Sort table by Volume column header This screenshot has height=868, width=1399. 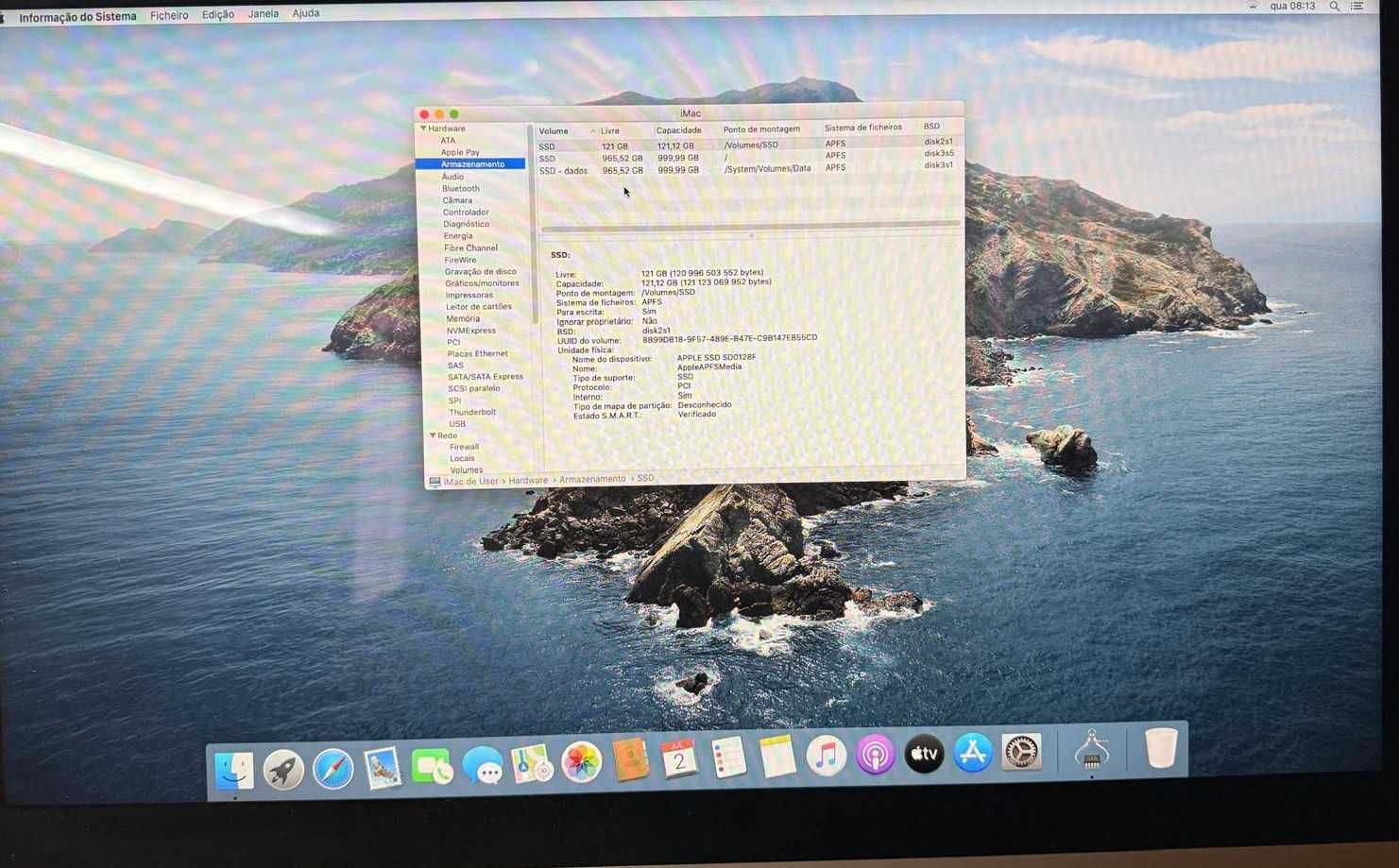pos(554,131)
